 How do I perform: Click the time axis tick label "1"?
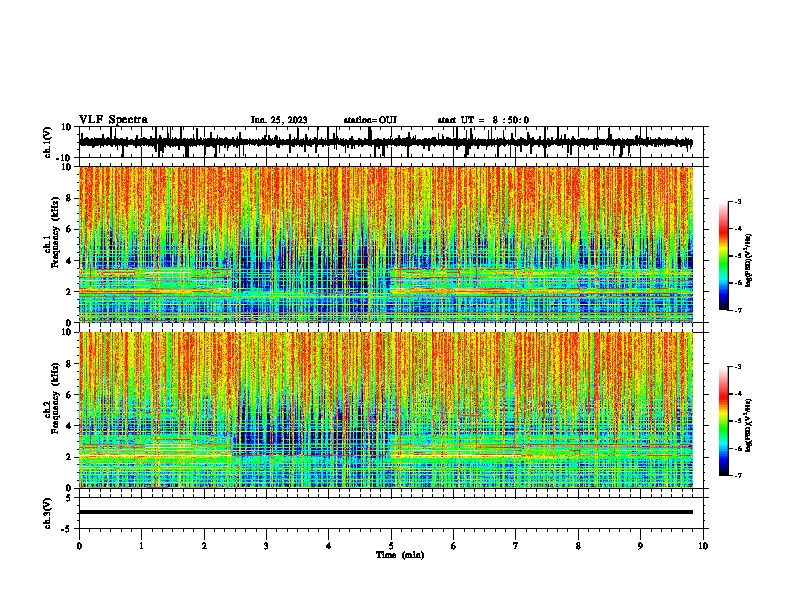point(141,546)
